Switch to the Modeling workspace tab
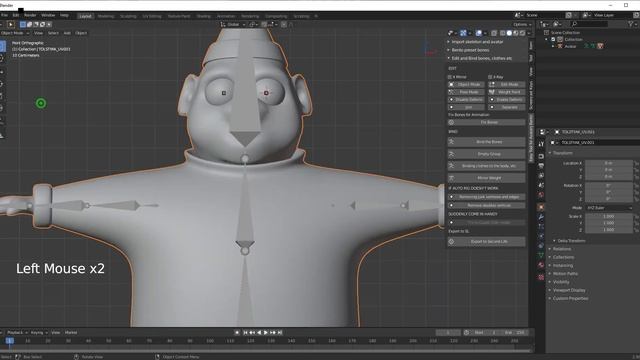This screenshot has width=640, height=360. point(106,16)
